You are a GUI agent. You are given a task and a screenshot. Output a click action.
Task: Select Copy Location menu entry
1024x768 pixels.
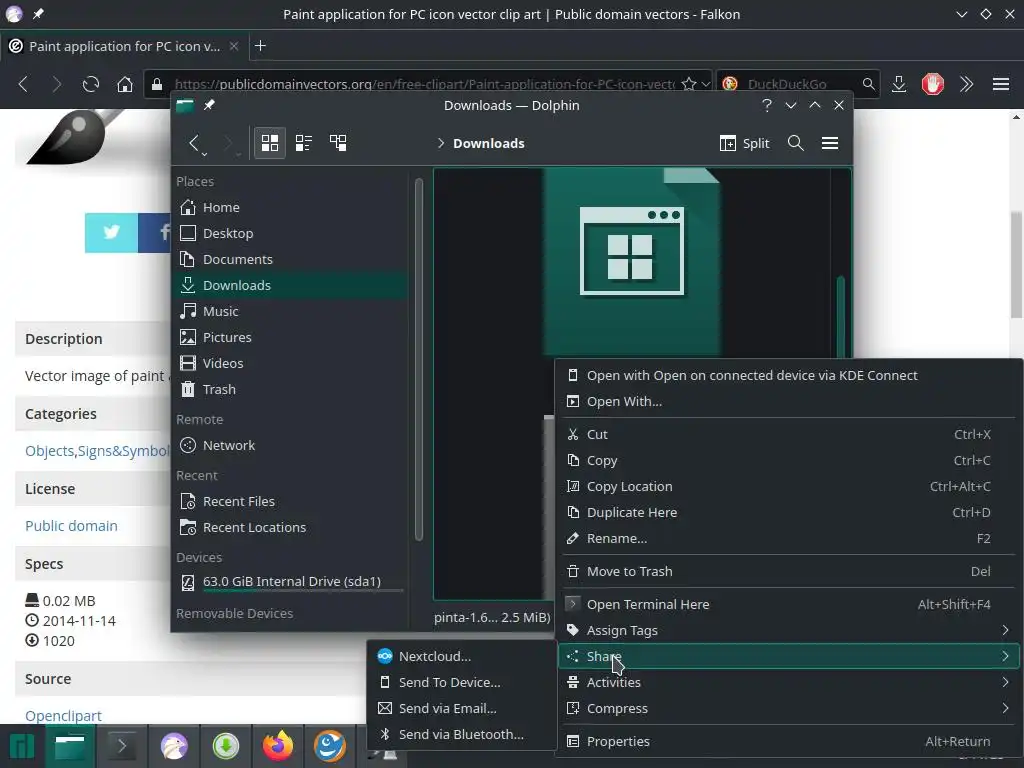click(789, 487)
